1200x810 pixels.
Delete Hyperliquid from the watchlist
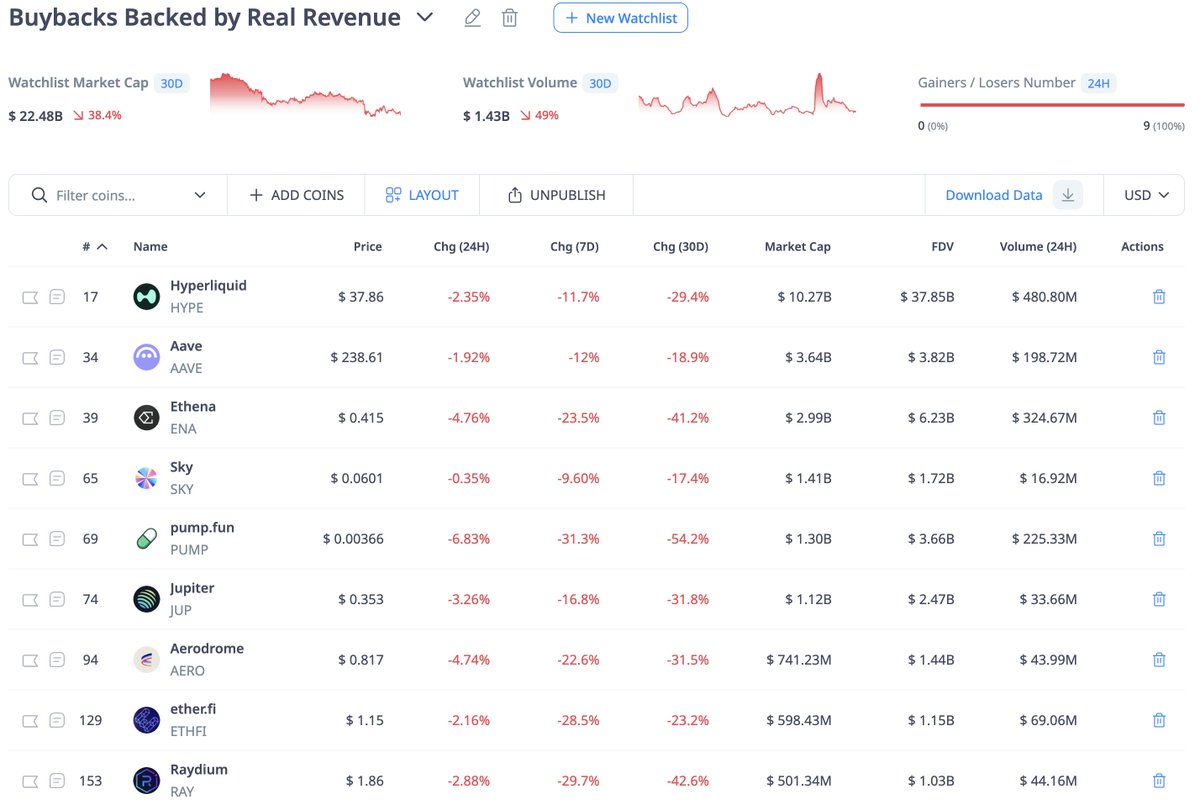[x=1159, y=297]
